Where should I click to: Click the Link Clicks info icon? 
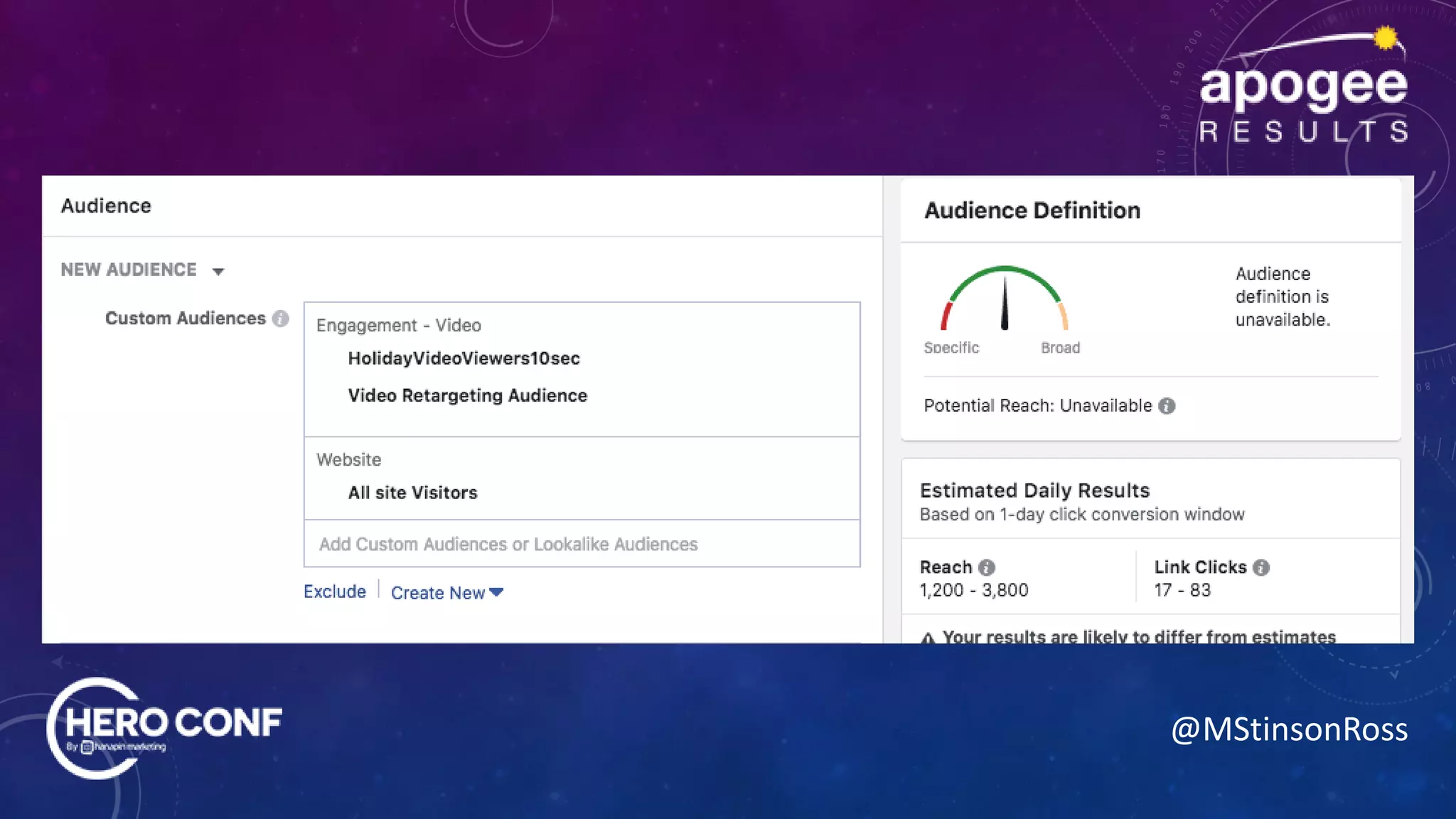[1260, 567]
